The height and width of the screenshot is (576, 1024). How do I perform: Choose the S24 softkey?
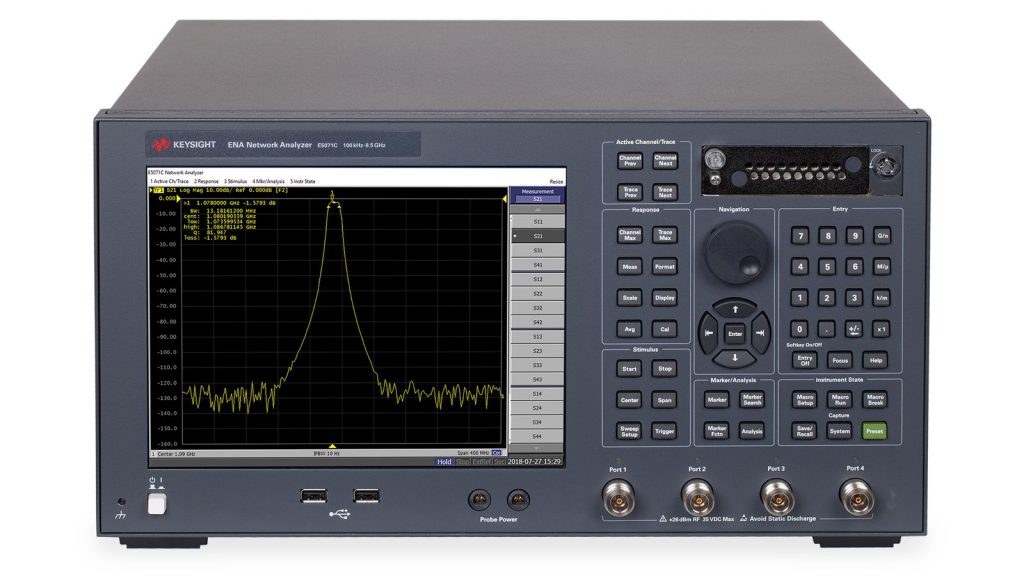pos(537,408)
